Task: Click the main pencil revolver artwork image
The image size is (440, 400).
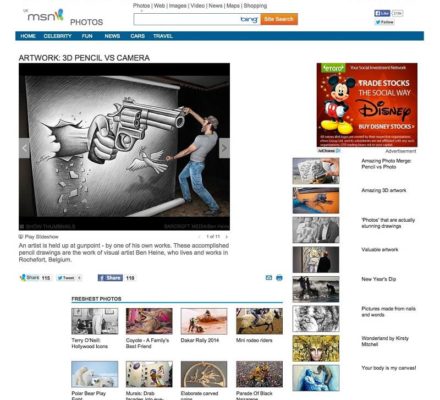Action: (124, 147)
